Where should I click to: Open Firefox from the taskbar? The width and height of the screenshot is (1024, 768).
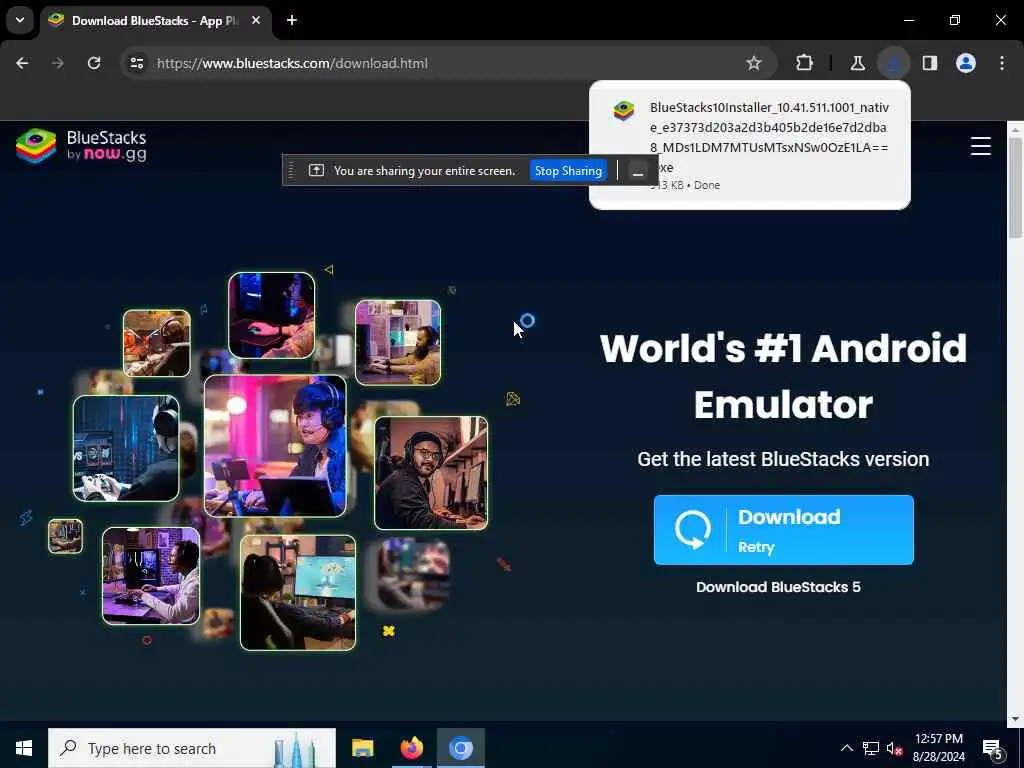click(411, 748)
